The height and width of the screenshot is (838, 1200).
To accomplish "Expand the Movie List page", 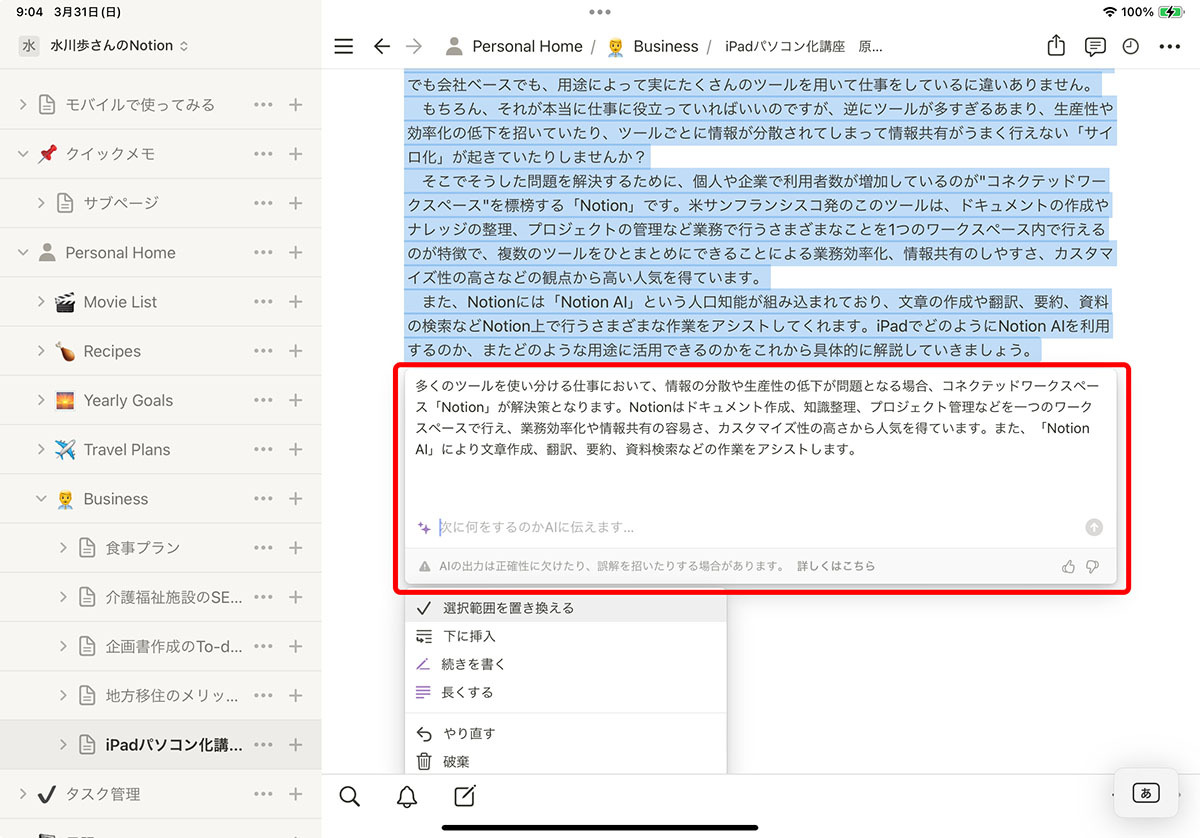I will click(42, 301).
